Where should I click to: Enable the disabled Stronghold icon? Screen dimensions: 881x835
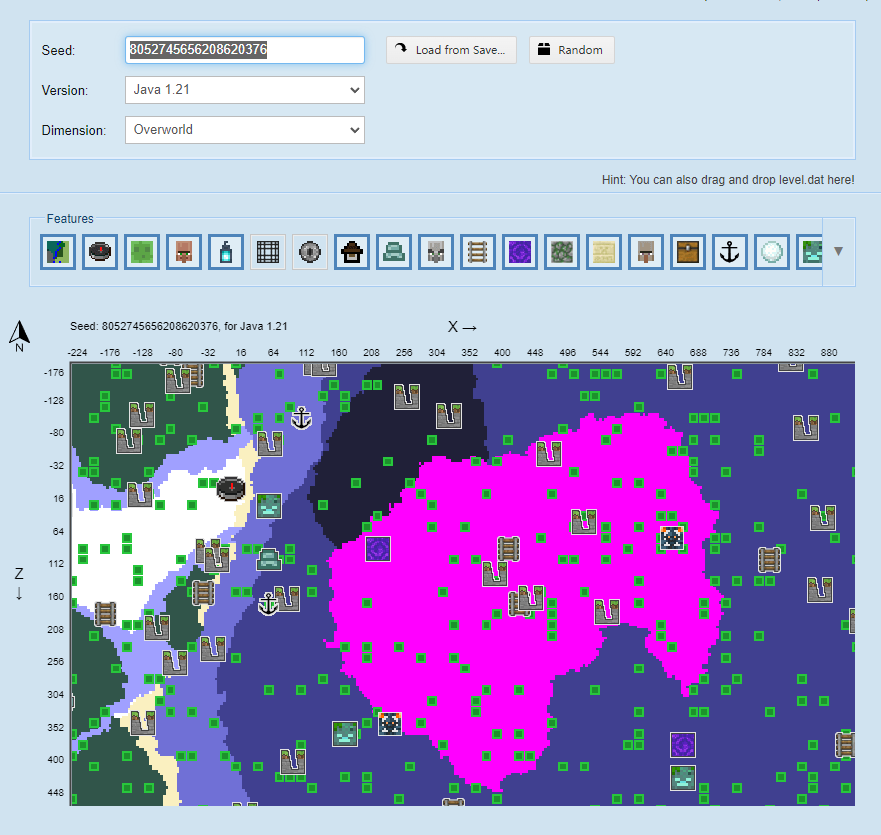point(310,252)
